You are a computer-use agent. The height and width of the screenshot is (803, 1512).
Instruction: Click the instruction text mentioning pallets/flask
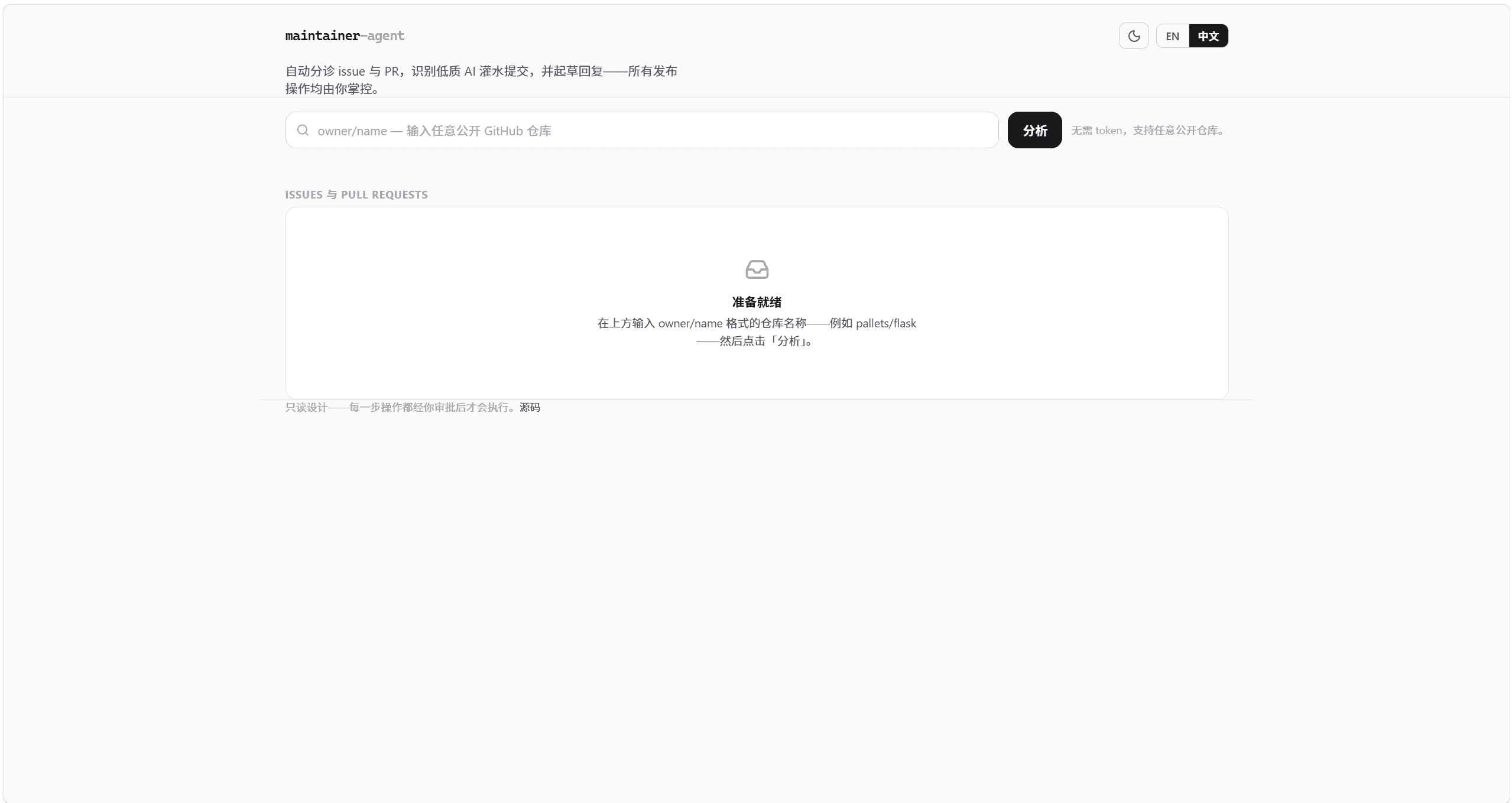(x=757, y=332)
